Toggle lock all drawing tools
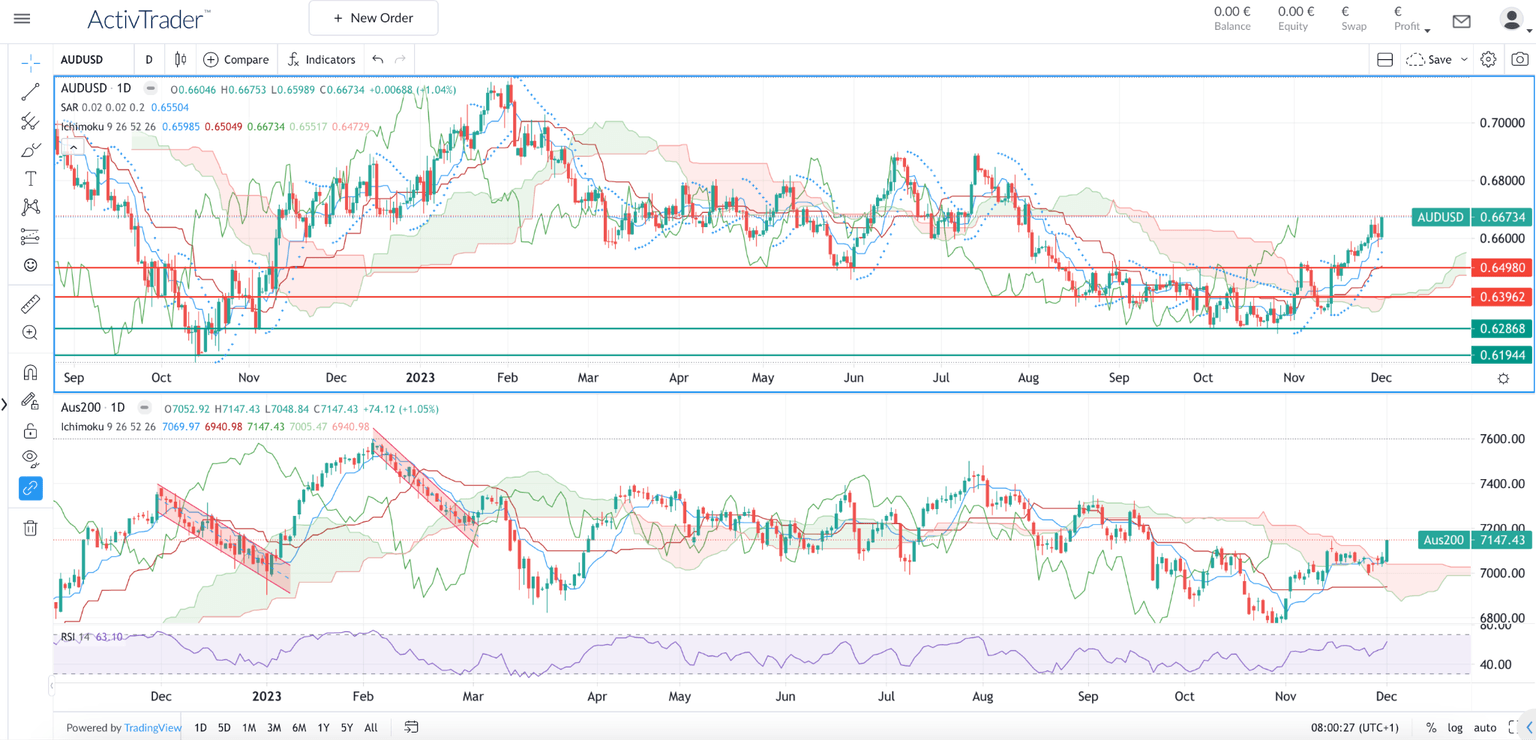This screenshot has width=1536, height=740. pos(30,431)
